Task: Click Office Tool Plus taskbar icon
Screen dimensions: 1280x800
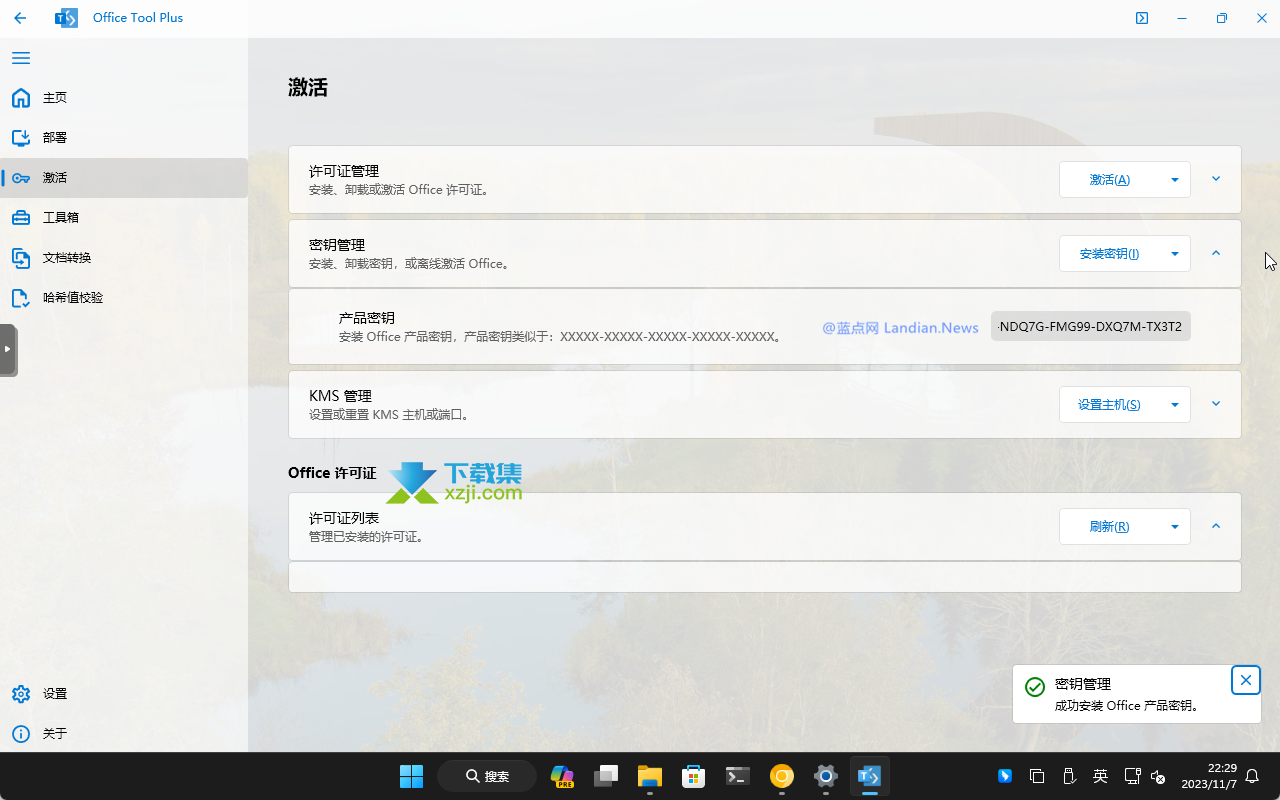Action: coord(870,776)
